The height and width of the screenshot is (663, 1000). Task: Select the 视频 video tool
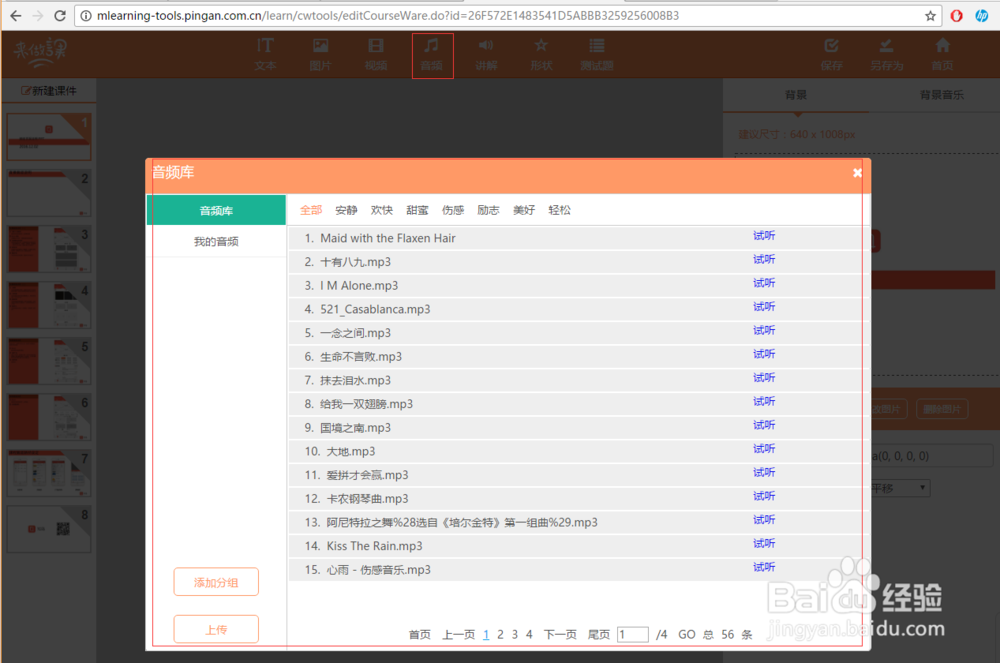click(376, 54)
